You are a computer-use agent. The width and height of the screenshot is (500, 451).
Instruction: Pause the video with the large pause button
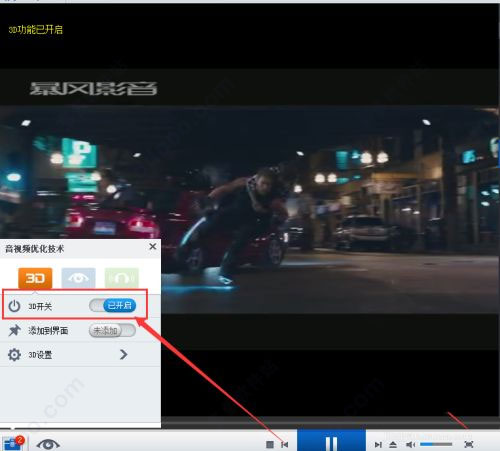pos(331,441)
